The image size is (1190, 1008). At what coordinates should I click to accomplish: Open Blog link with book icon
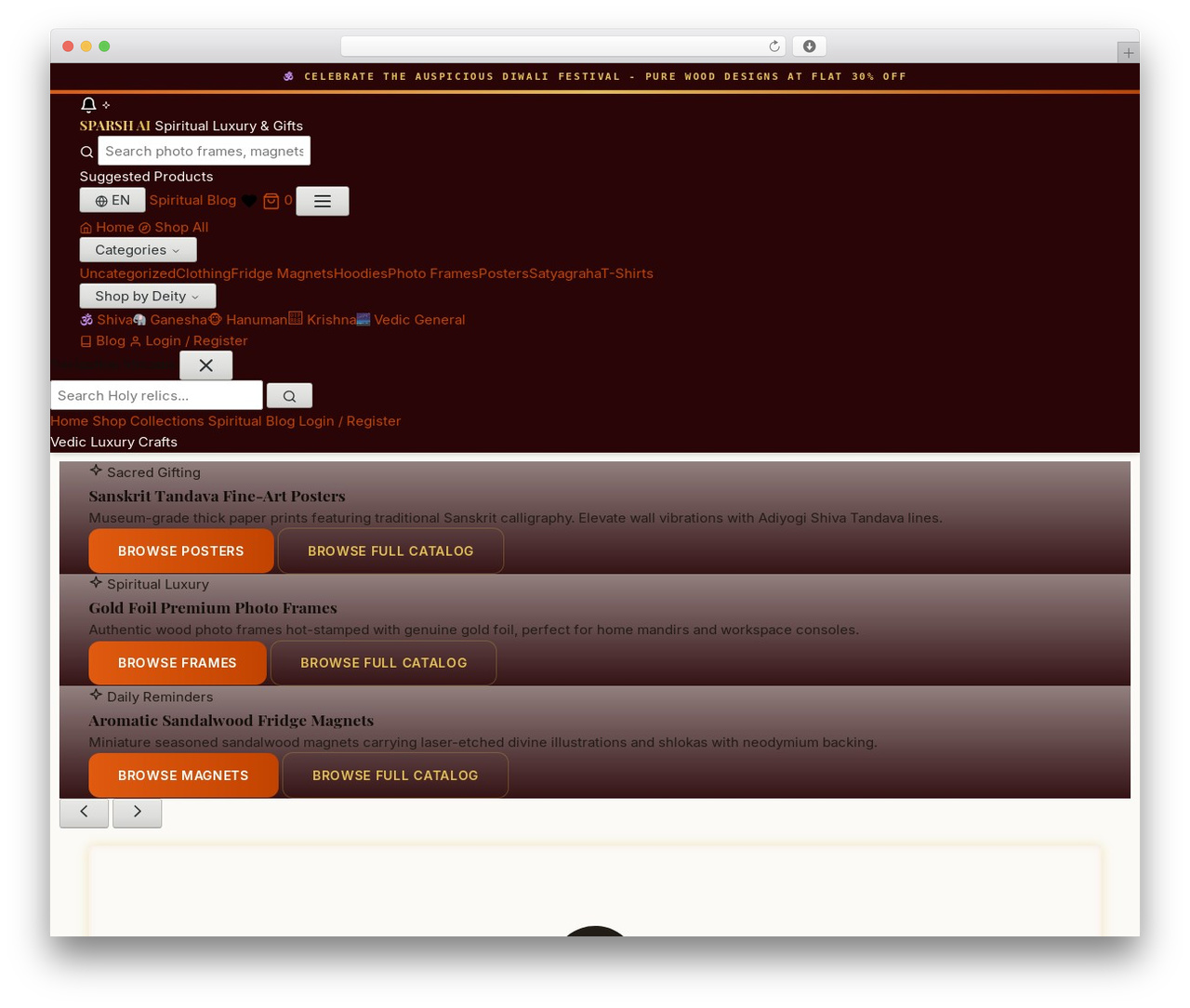tap(102, 341)
